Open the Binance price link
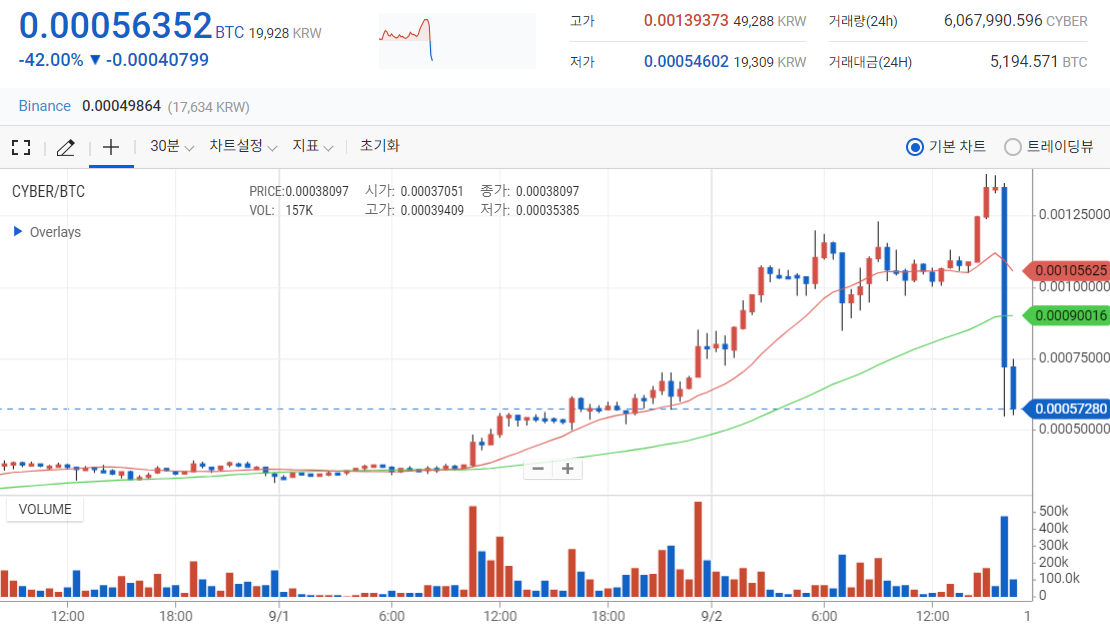This screenshot has height=627, width=1110. pyautogui.click(x=44, y=105)
